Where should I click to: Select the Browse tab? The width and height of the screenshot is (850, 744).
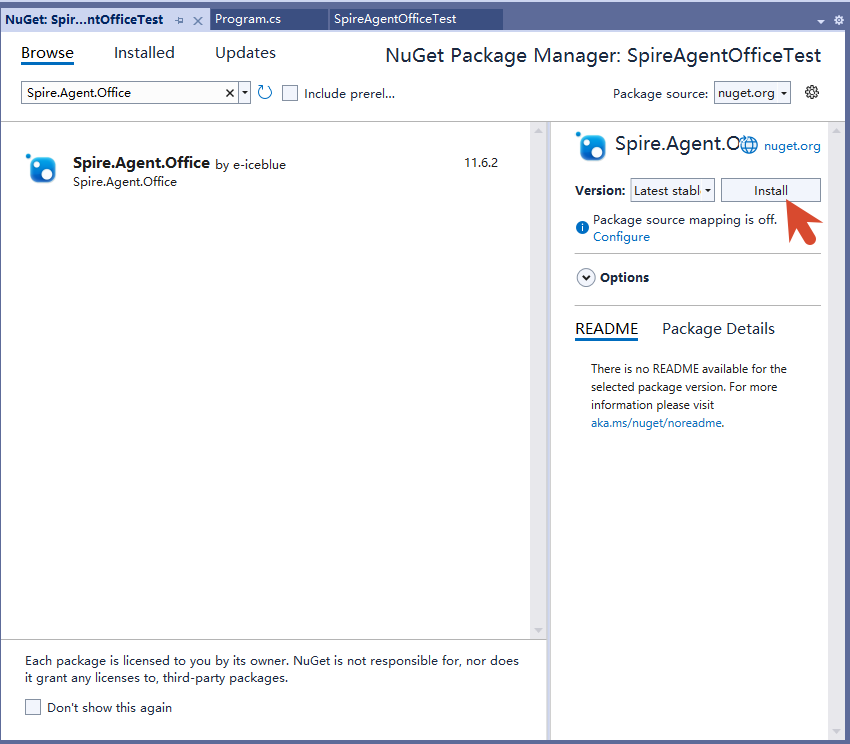(x=47, y=53)
